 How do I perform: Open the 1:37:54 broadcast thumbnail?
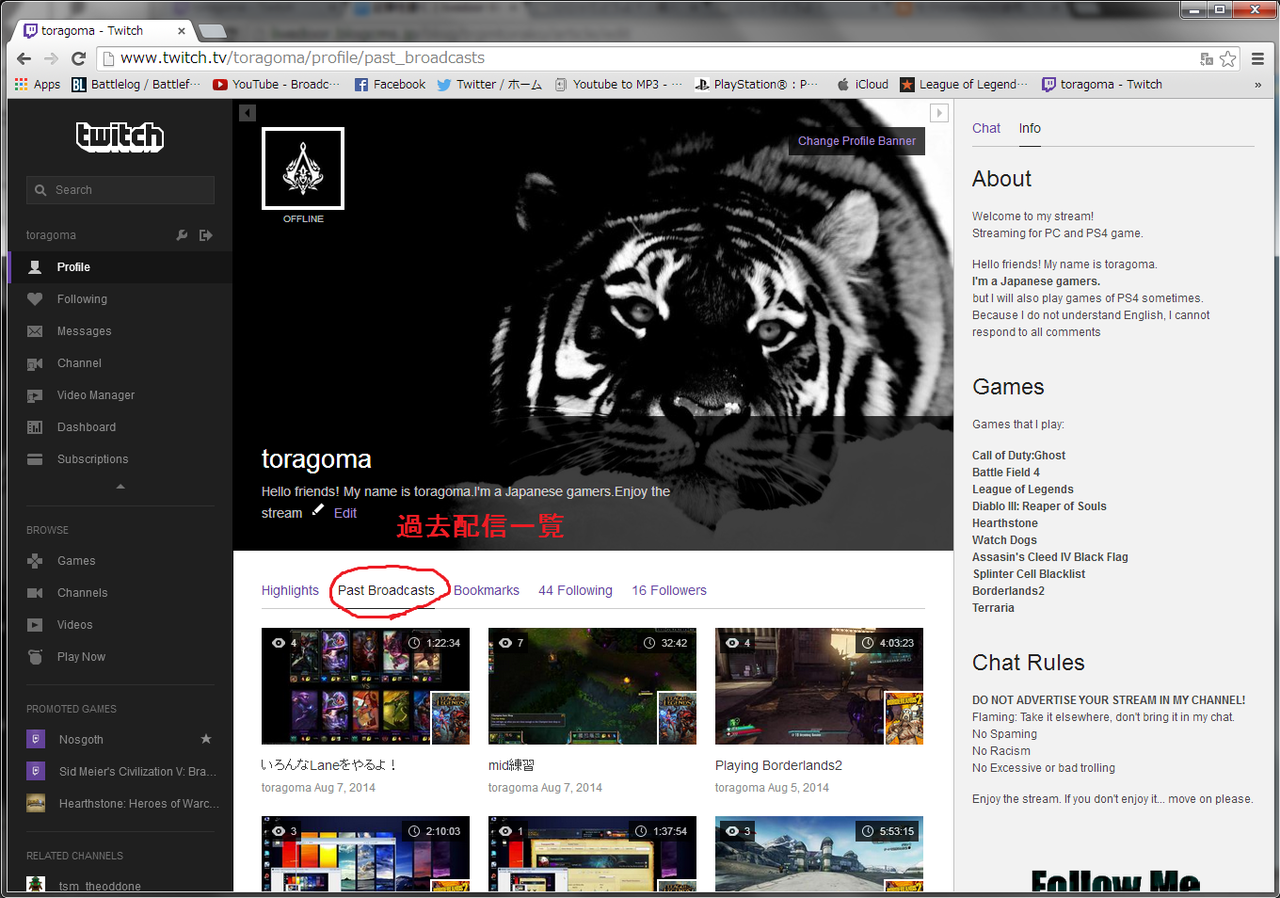(592, 853)
